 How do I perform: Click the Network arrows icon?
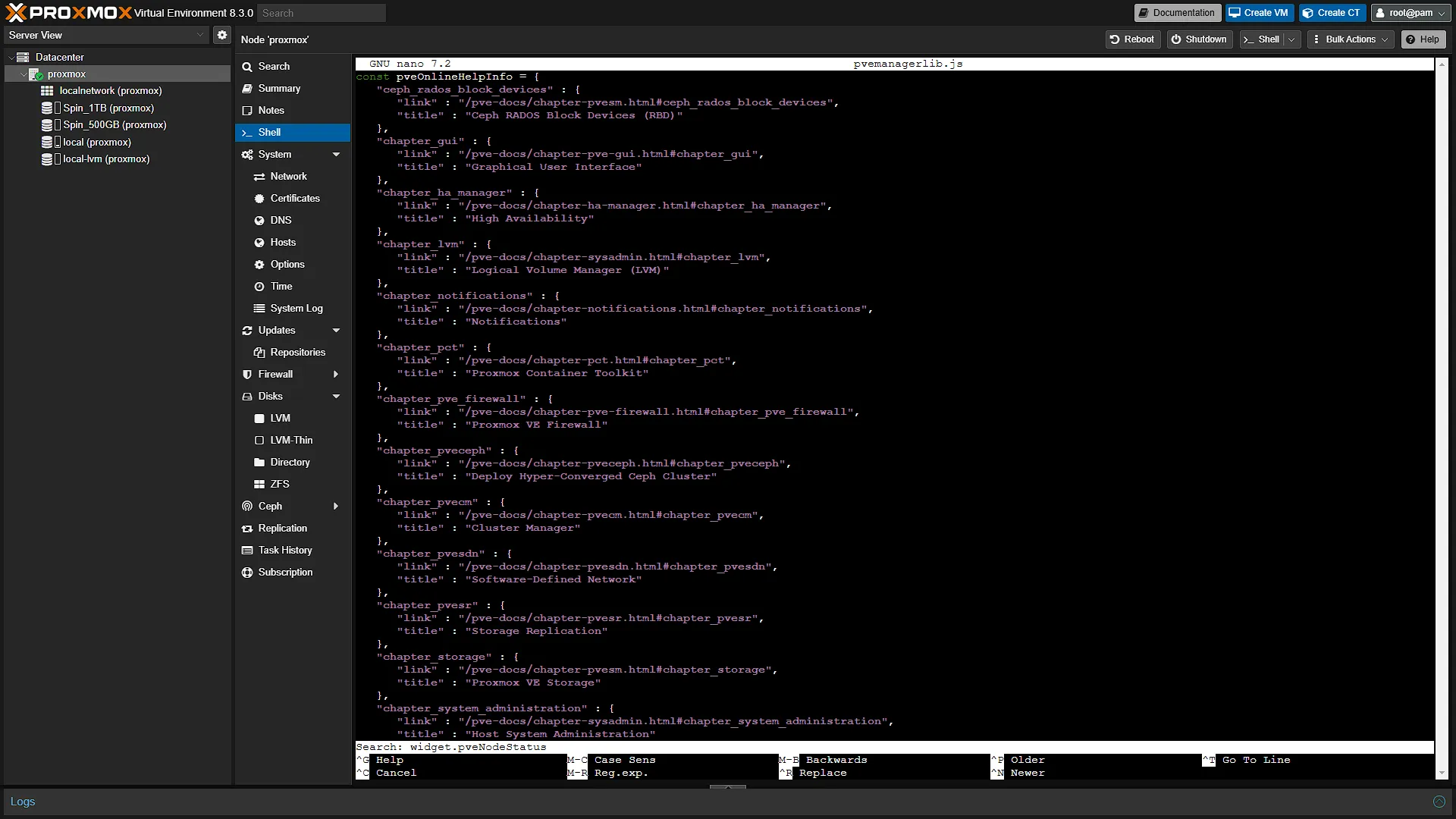(x=259, y=177)
